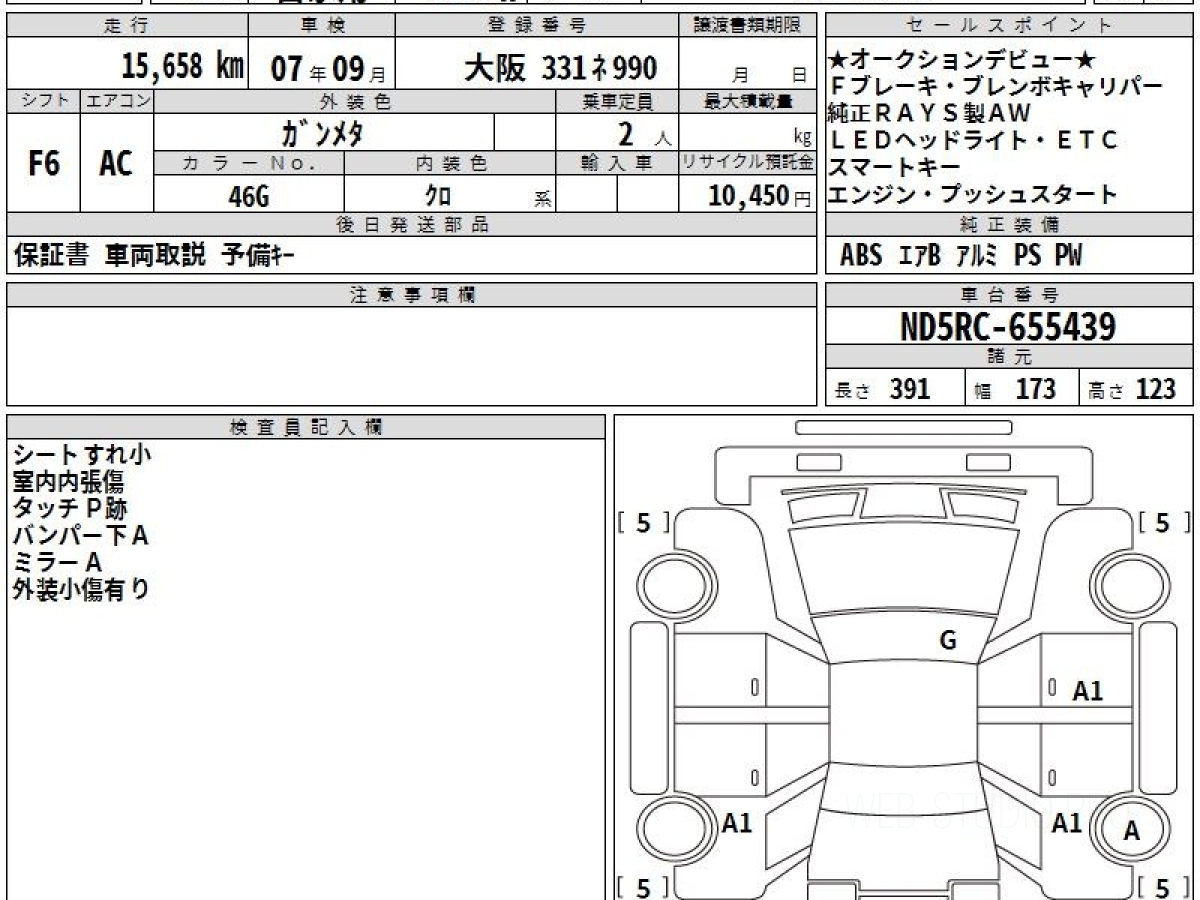Viewport: 1200px width, 900px height.
Task: Select the equipment line ABS エアB アルミ PS PW
Action: coord(961,256)
